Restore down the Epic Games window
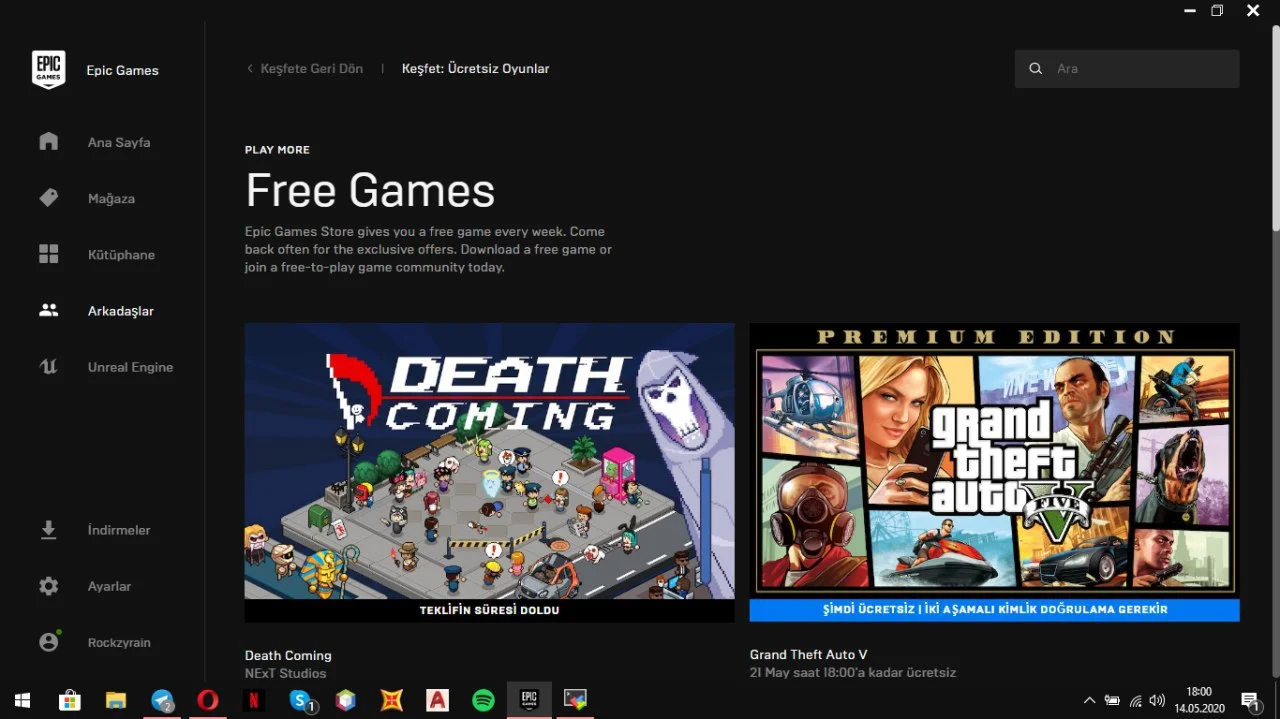 click(x=1217, y=11)
